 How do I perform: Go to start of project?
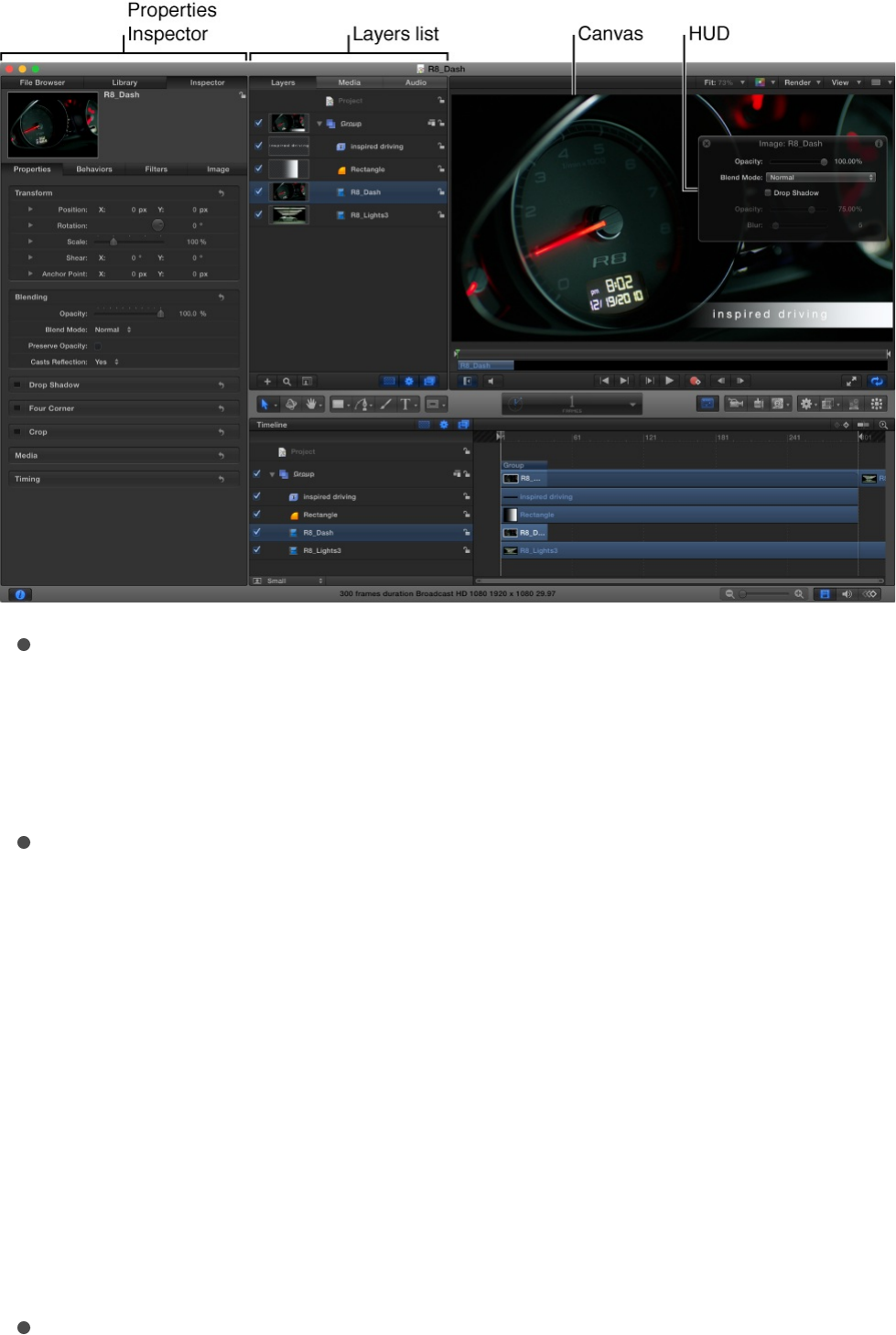pyautogui.click(x=604, y=381)
